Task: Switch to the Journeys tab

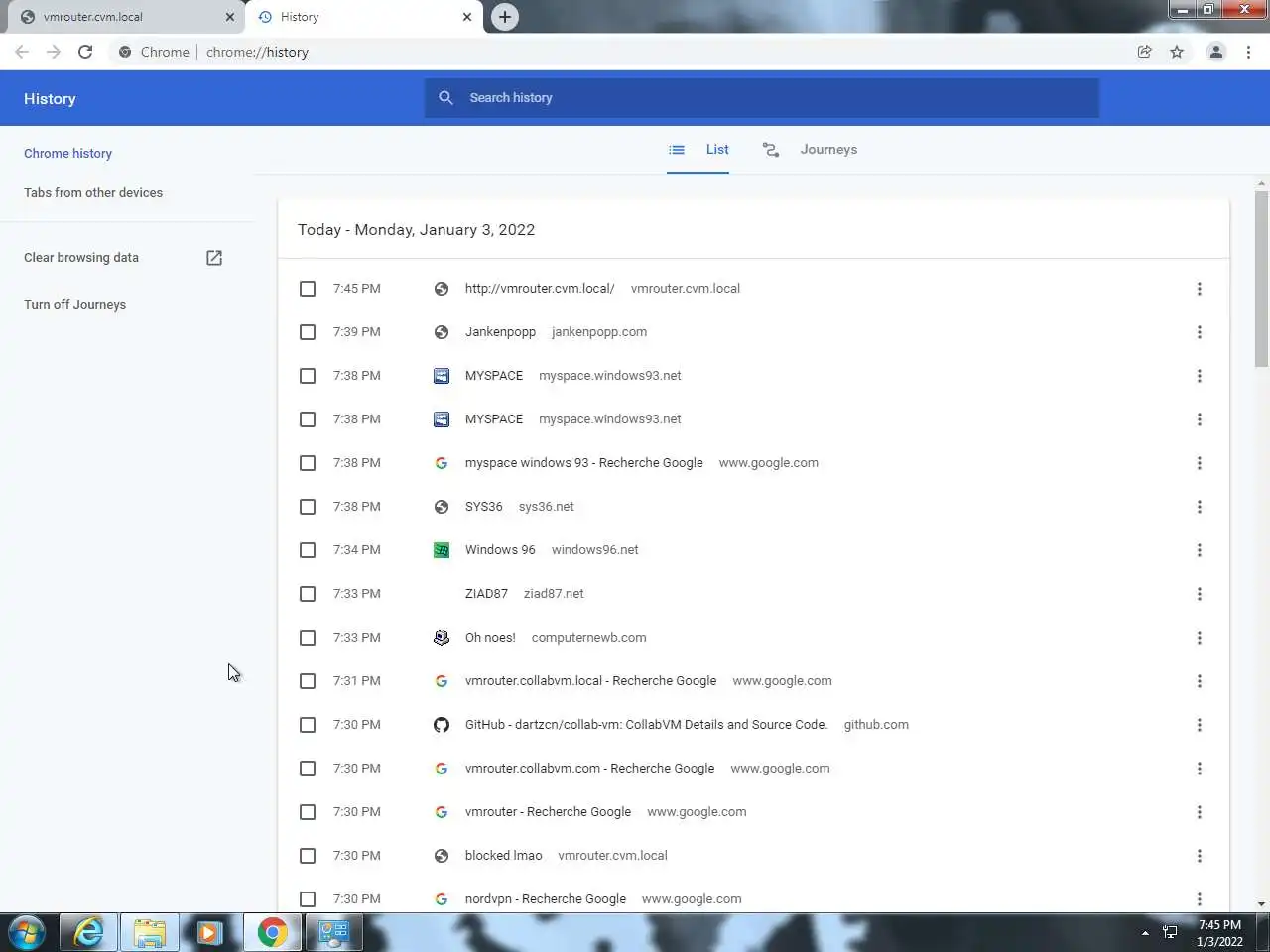Action: click(x=810, y=150)
